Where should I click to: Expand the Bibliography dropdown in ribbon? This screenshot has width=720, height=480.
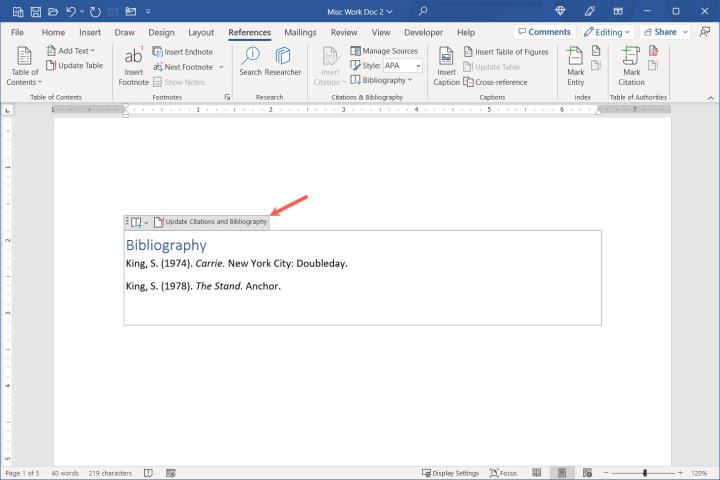(381, 80)
